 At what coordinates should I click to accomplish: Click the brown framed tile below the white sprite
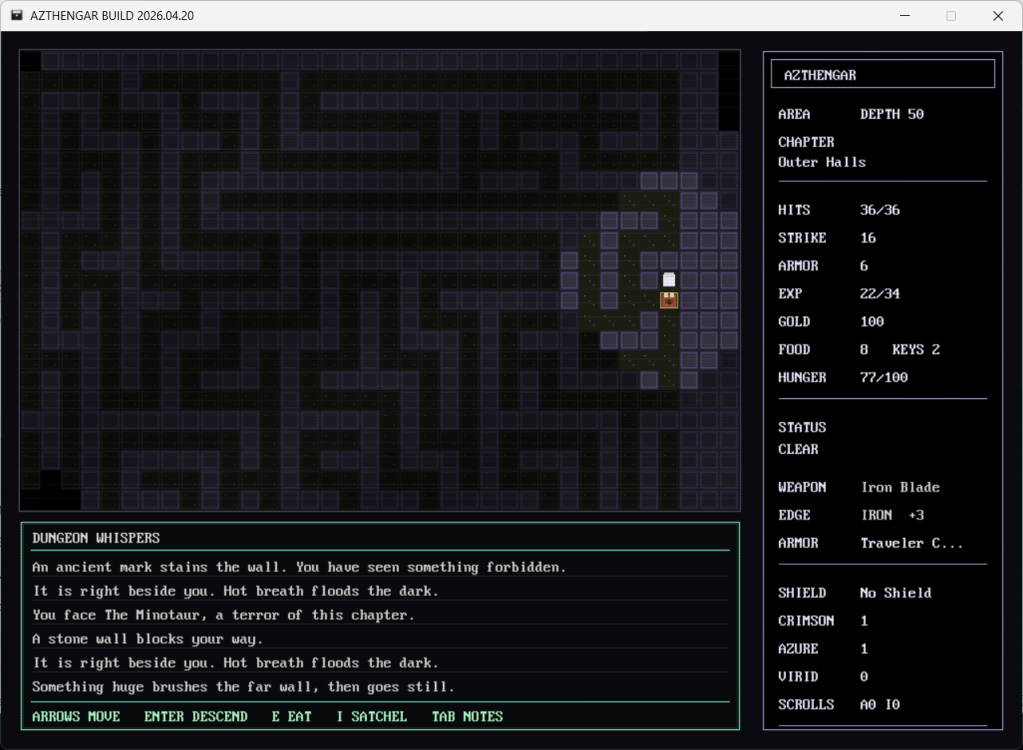(669, 300)
